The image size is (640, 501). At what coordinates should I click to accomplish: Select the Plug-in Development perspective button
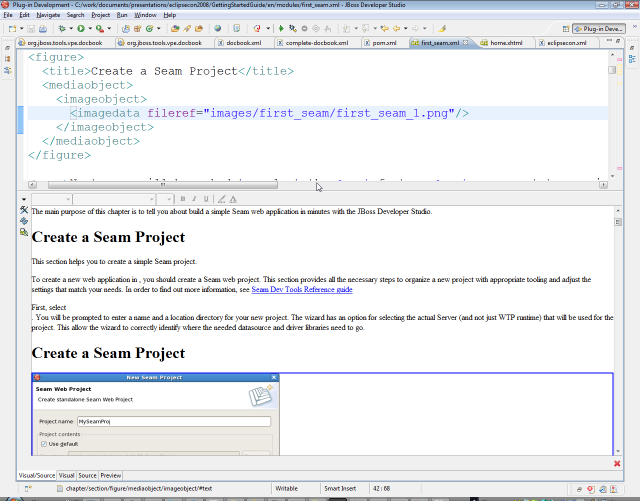599,29
